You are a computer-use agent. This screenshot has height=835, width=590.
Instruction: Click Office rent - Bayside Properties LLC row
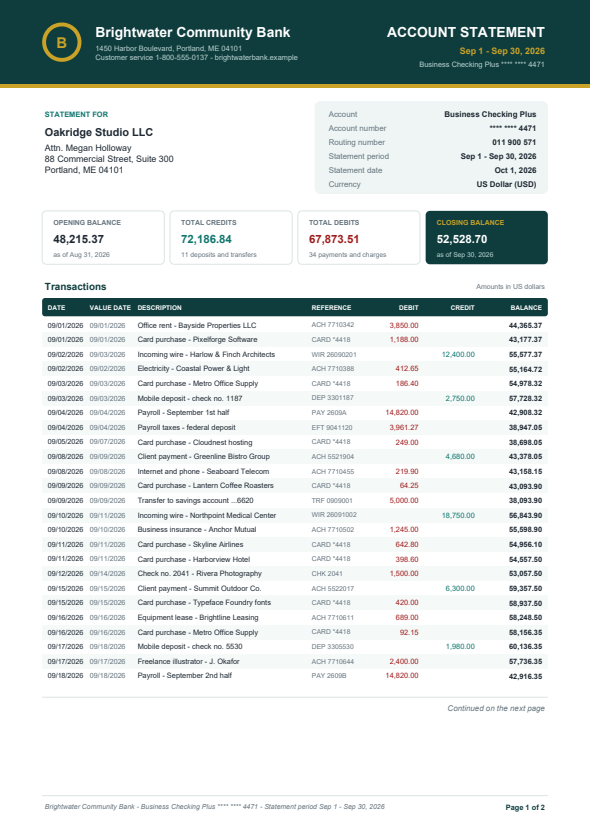295,325
